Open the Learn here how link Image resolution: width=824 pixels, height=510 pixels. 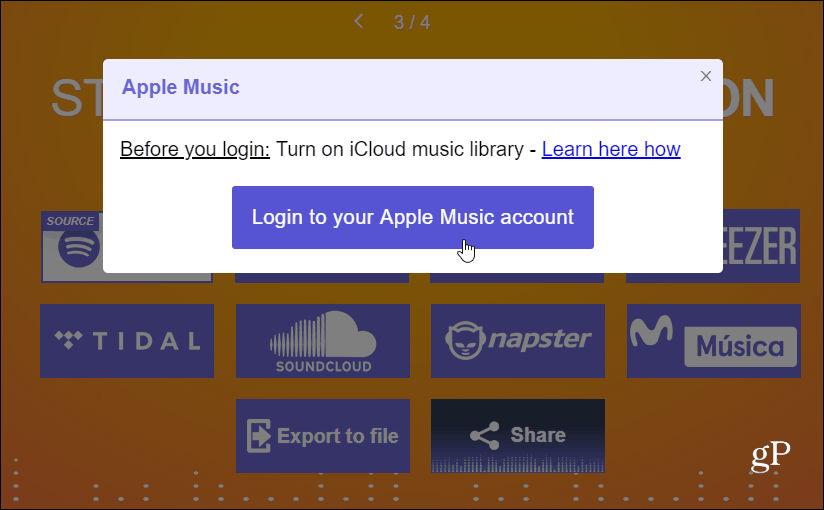[x=611, y=149]
